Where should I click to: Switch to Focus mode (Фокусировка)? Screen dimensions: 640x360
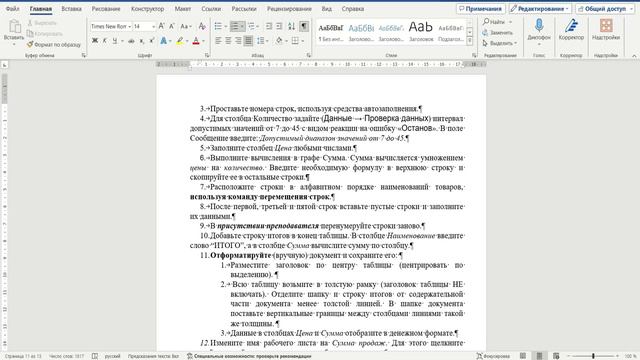493,356
